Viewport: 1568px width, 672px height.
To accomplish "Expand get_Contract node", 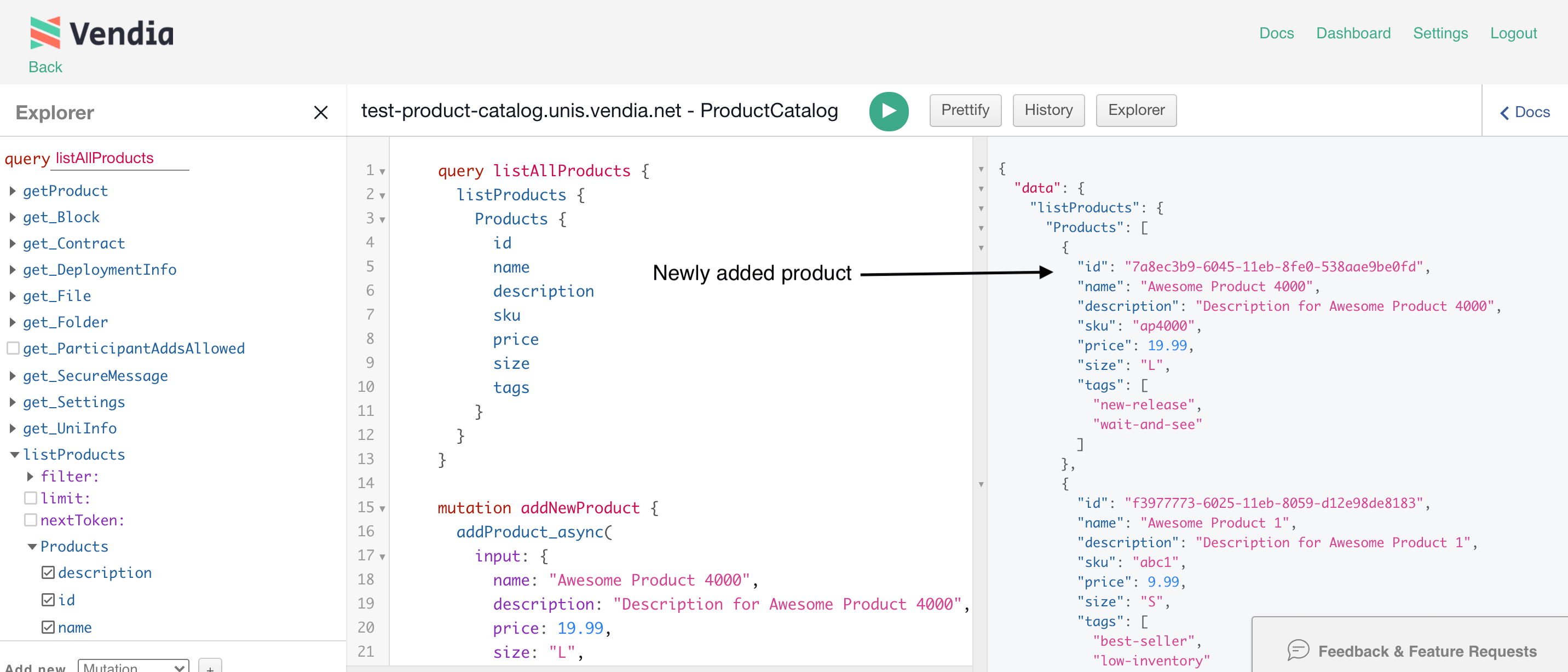I will 12,244.
